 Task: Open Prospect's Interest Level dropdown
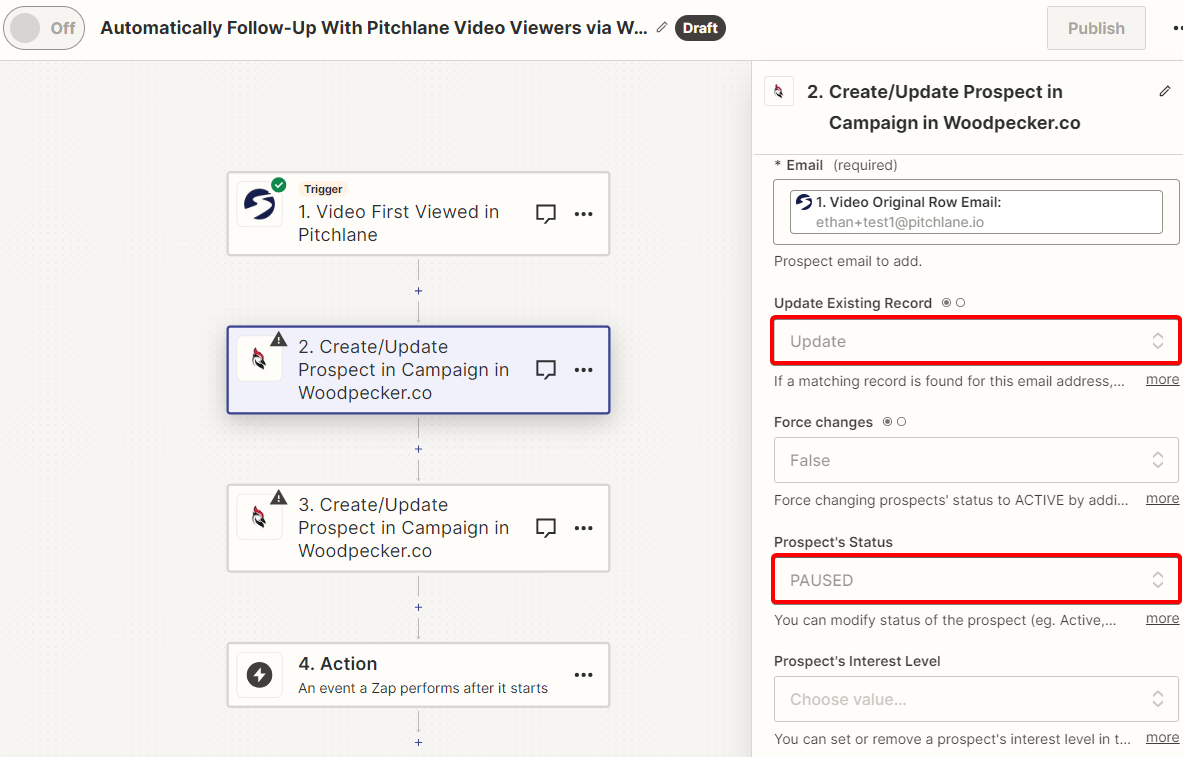[976, 700]
